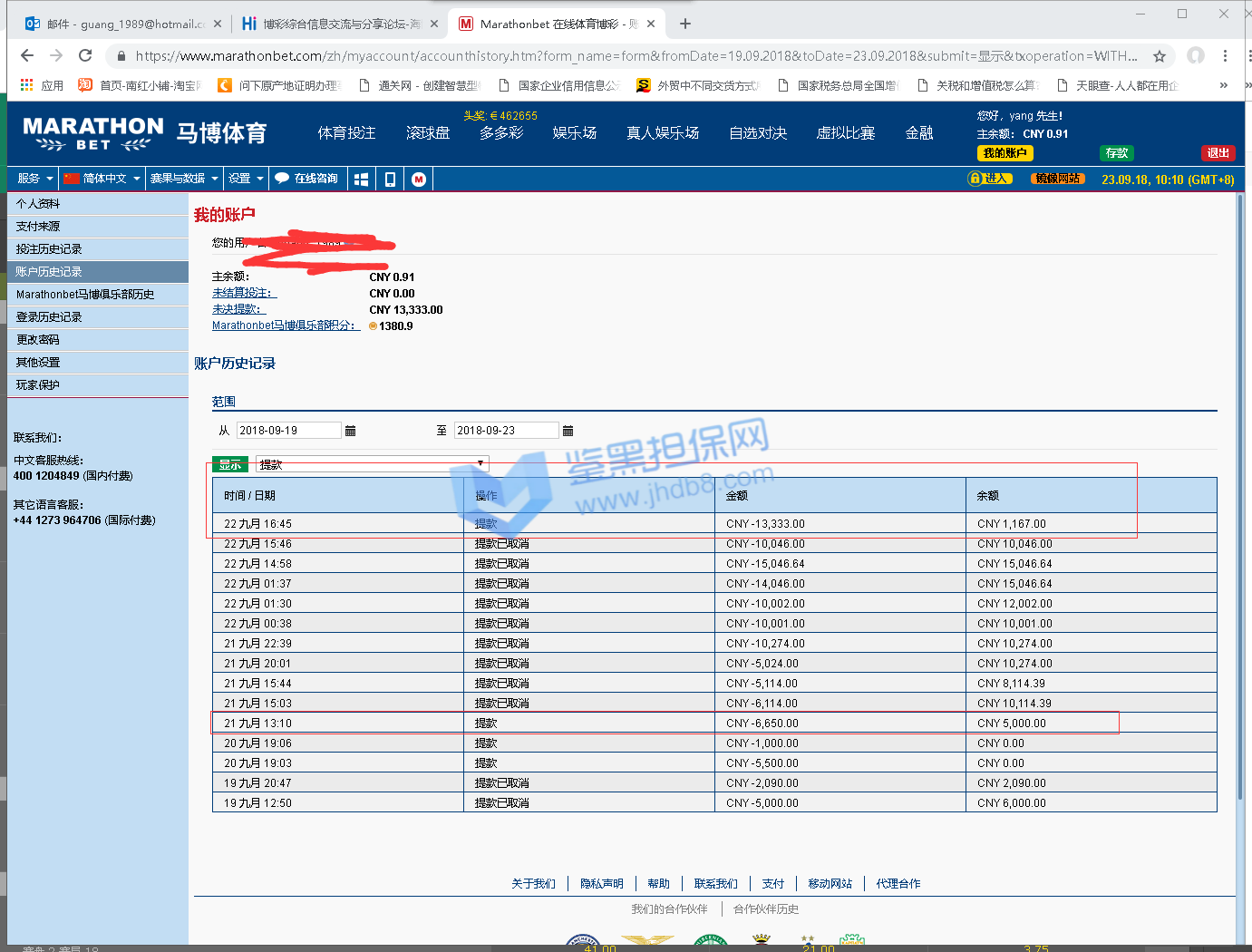The width and height of the screenshot is (1252, 952).
Task: Open the 简体中文 language selector
Action: [x=102, y=179]
